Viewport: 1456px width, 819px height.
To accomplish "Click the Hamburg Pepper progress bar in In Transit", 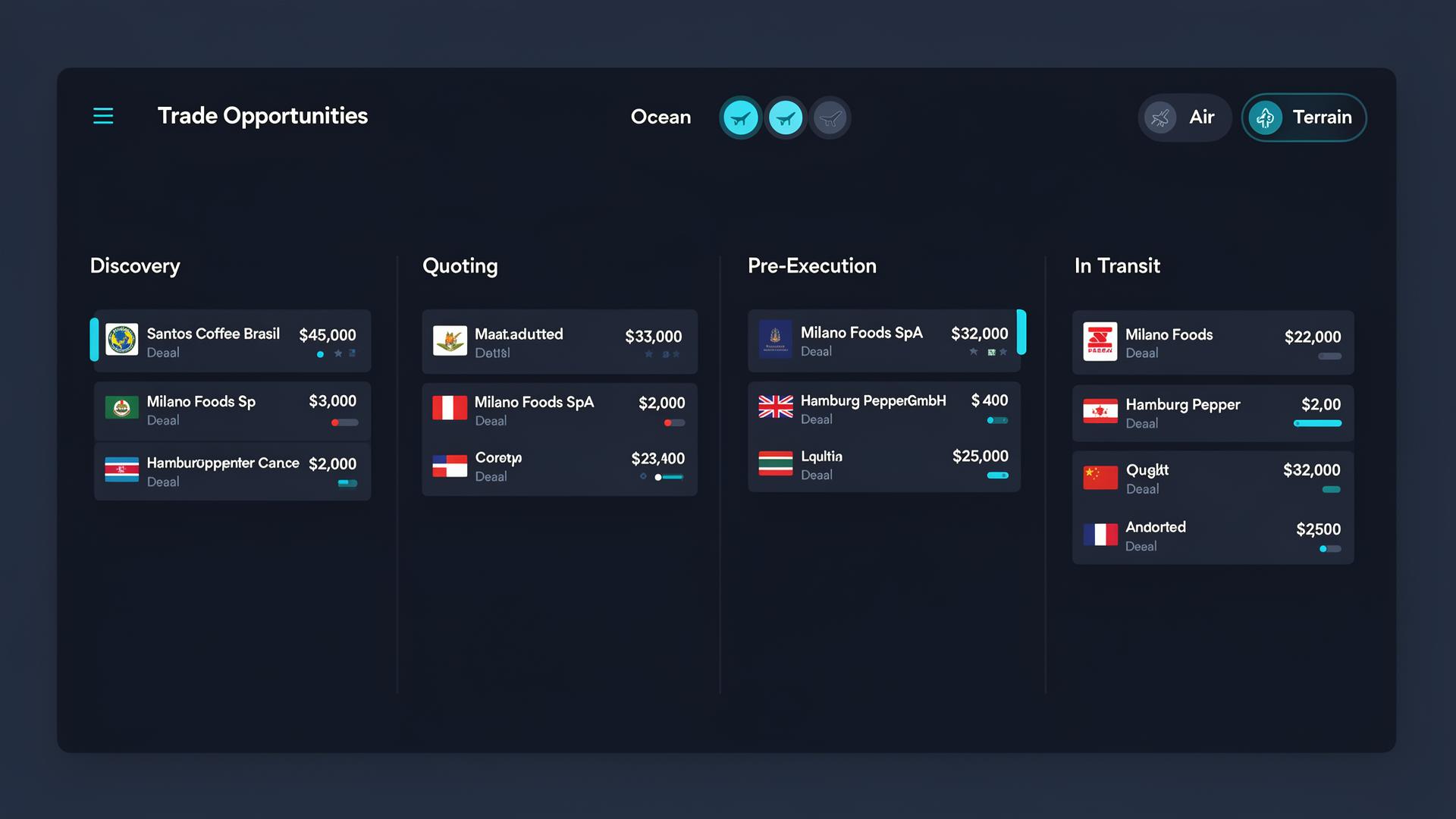I will tap(1317, 423).
